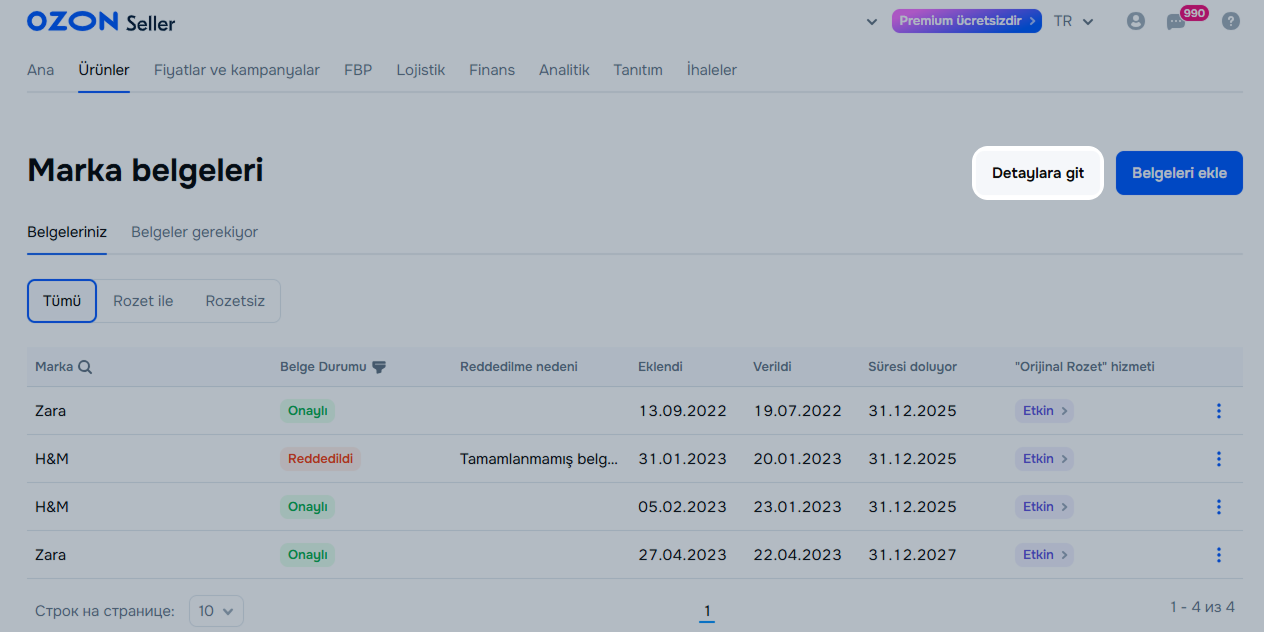Click the search icon next to Marka
The width and height of the screenshot is (1264, 632).
pos(85,367)
